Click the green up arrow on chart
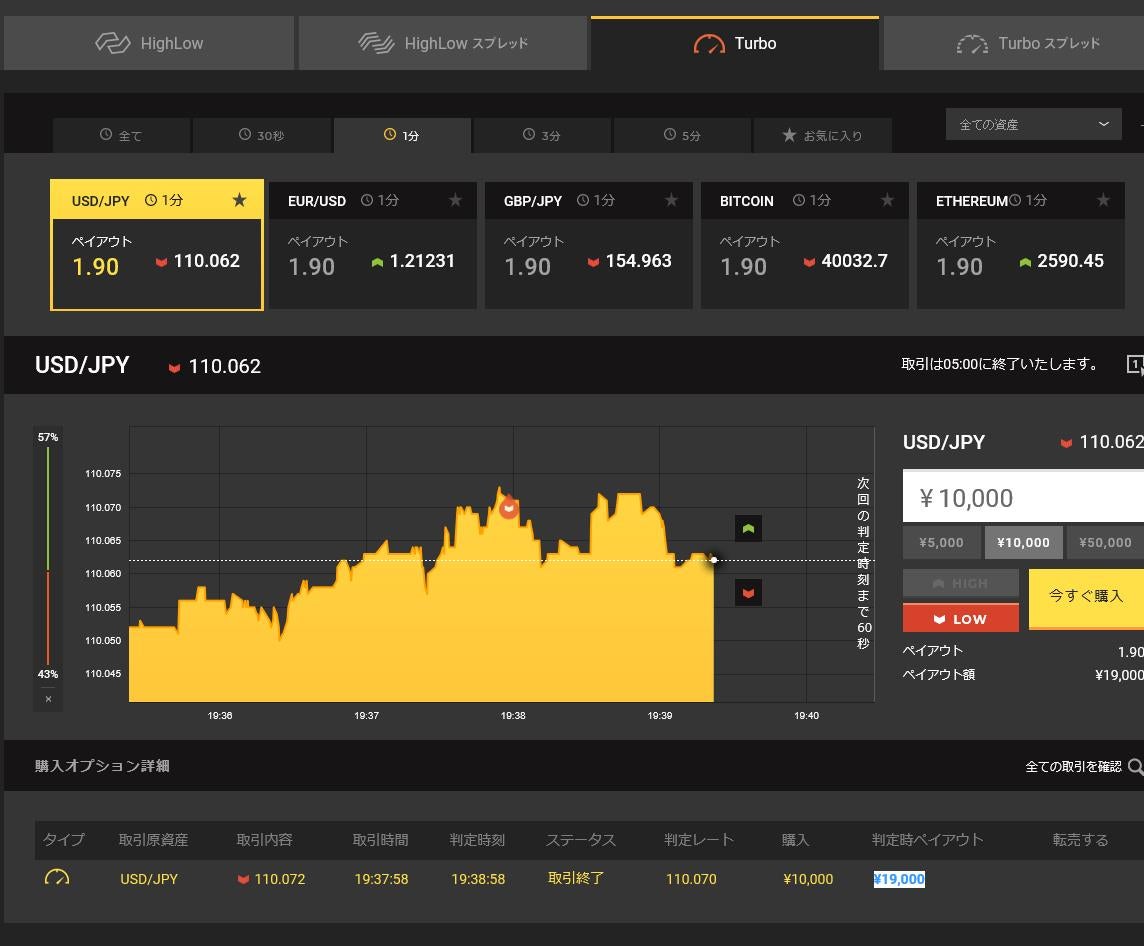The height and width of the screenshot is (946, 1144). 748,528
